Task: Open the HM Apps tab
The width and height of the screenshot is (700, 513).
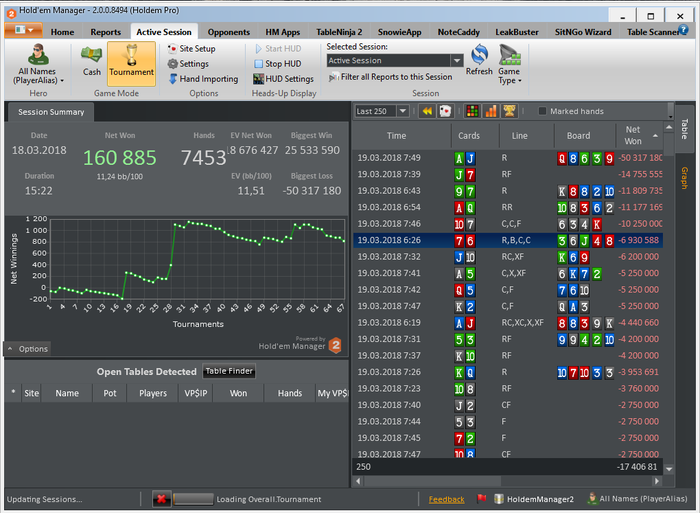Action: coord(283,32)
